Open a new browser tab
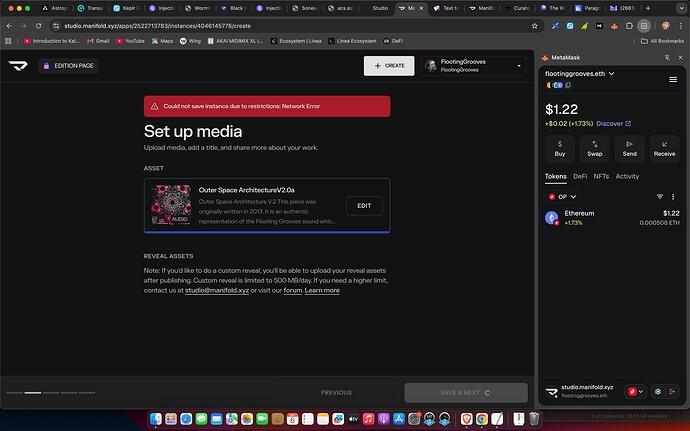This screenshot has height=431, width=690. [x=648, y=8]
